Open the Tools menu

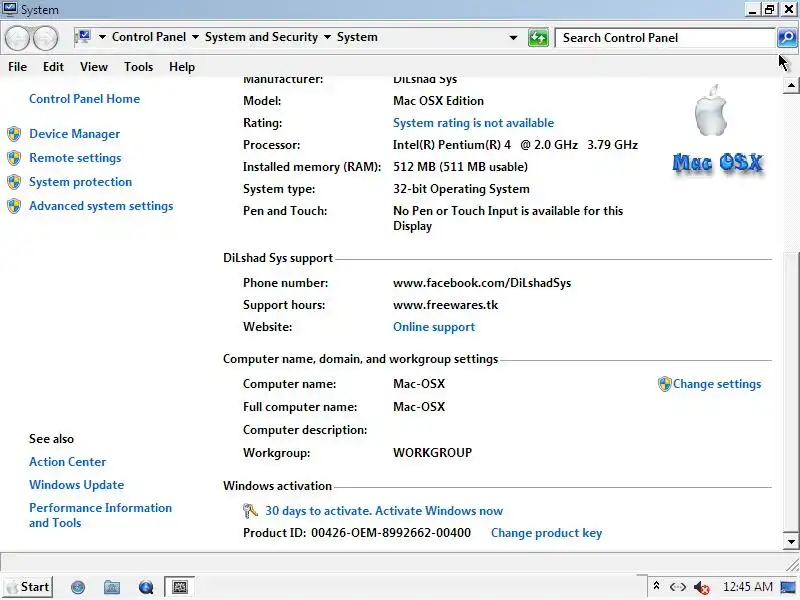pyautogui.click(x=138, y=67)
